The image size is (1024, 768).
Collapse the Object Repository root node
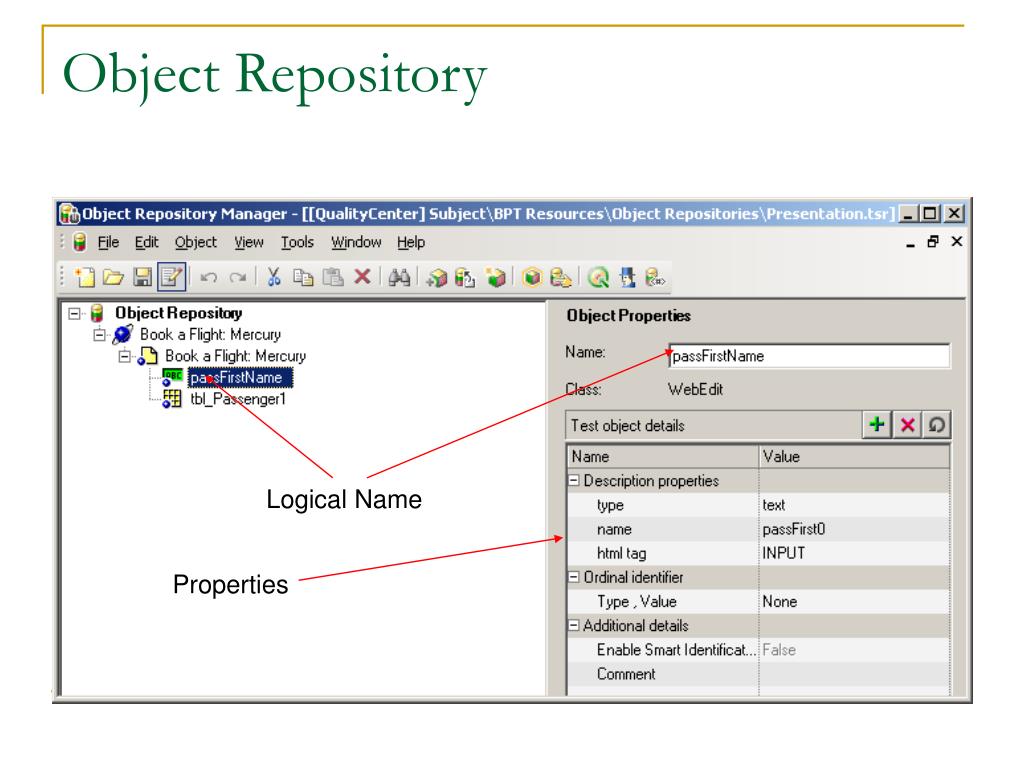[x=74, y=313]
